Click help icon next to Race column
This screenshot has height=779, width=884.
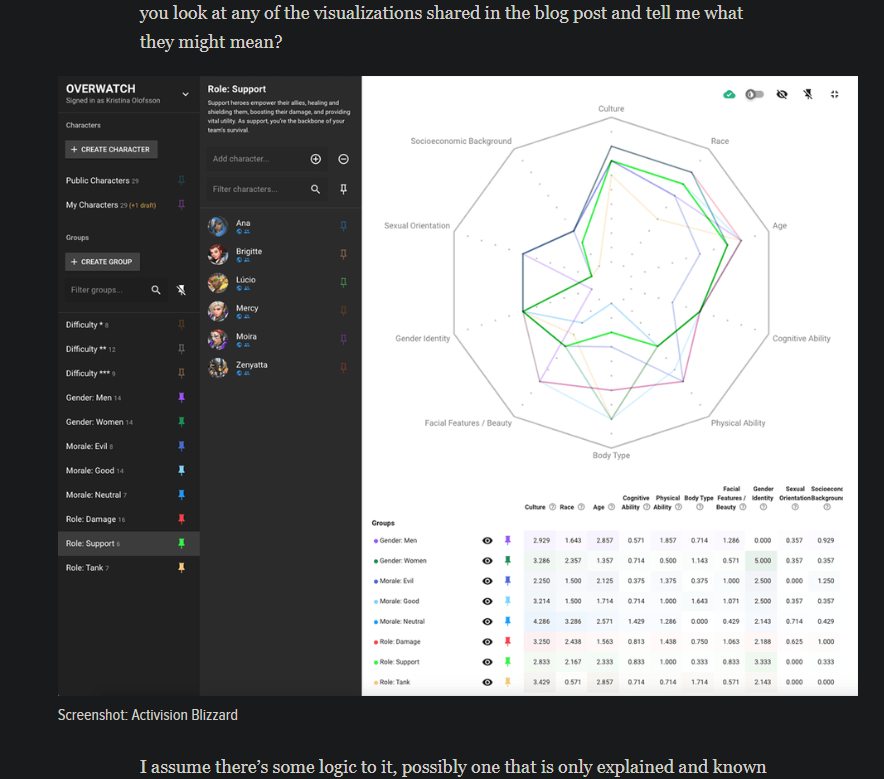pyautogui.click(x=581, y=507)
